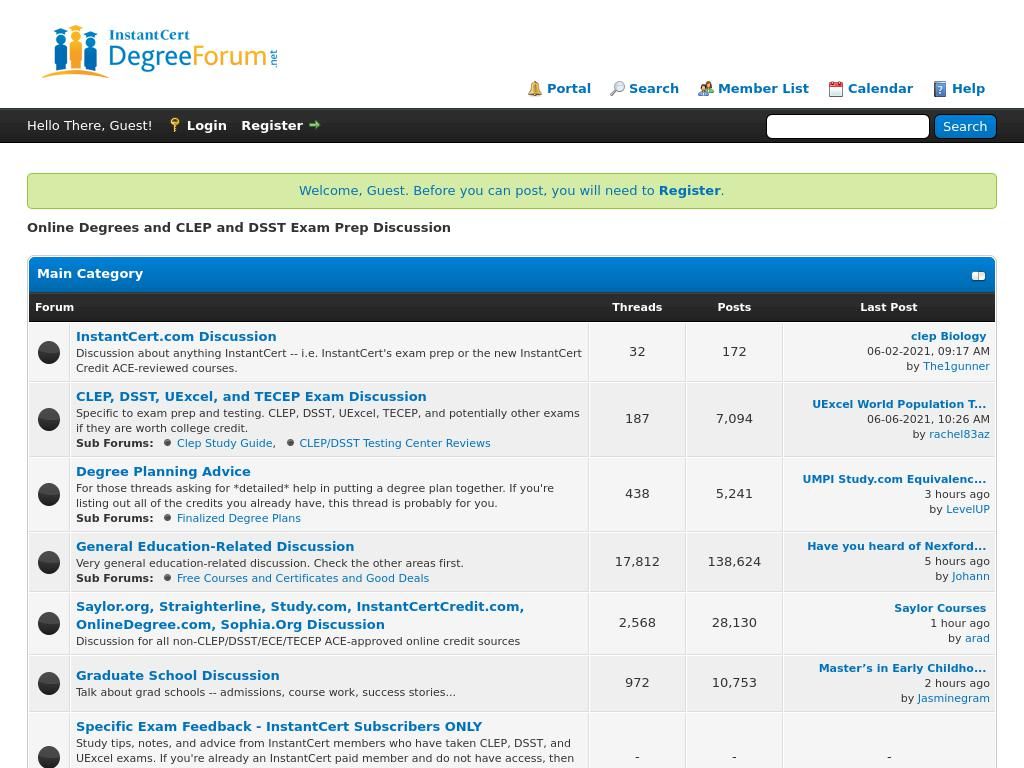Click the Calendar icon in header

(835, 89)
